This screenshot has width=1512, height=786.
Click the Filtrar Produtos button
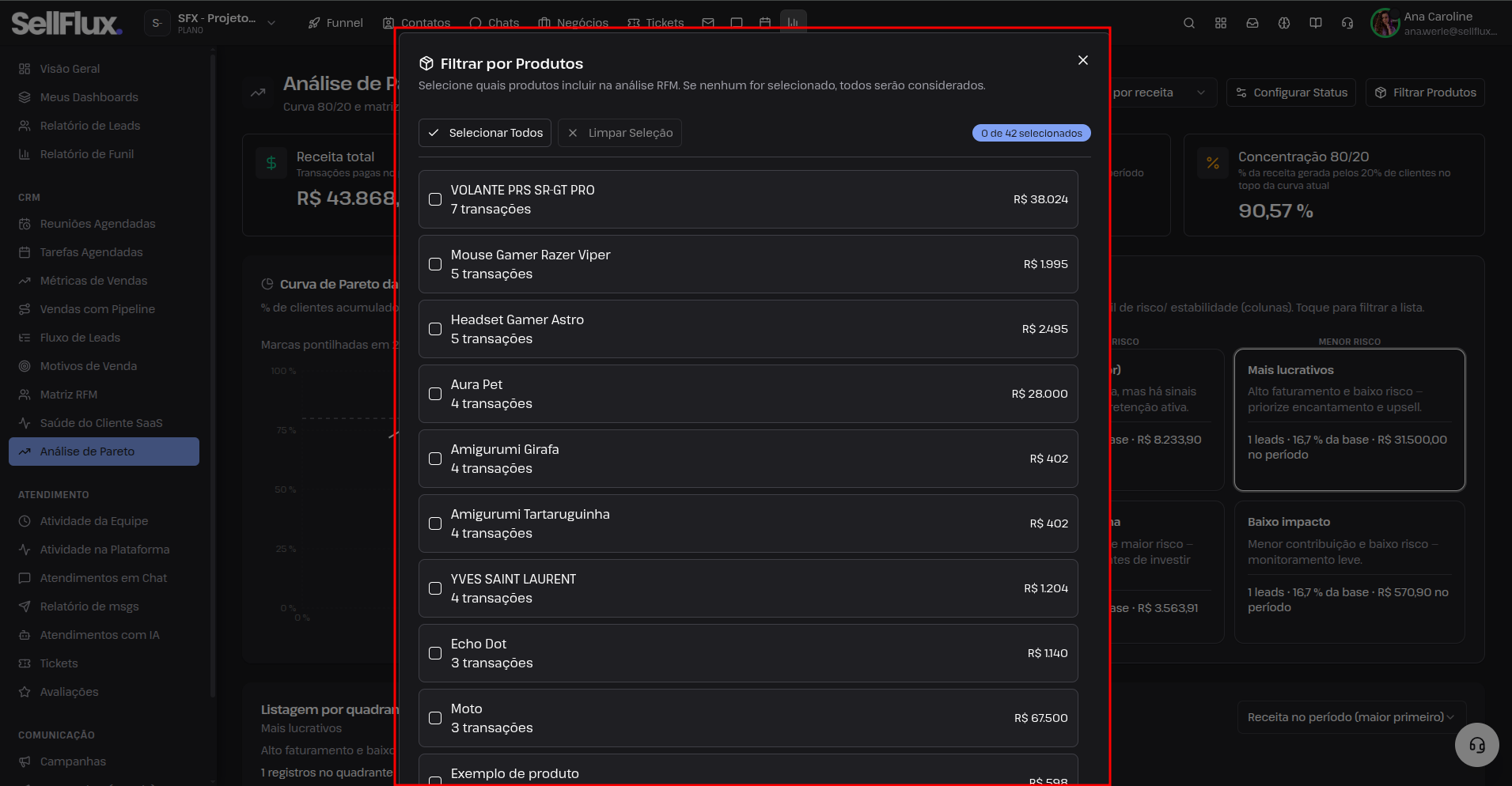[x=1425, y=93]
